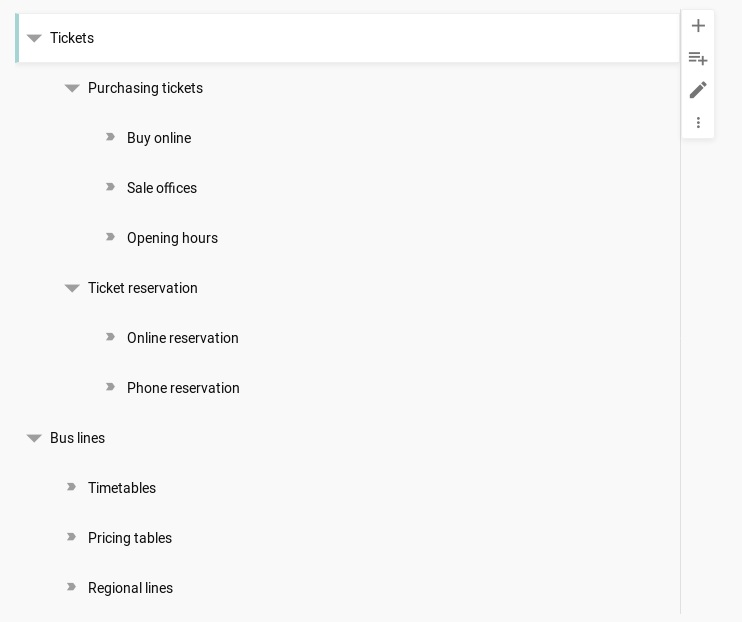The width and height of the screenshot is (742, 622).
Task: Collapse the Bus lines node
Action: (34, 438)
